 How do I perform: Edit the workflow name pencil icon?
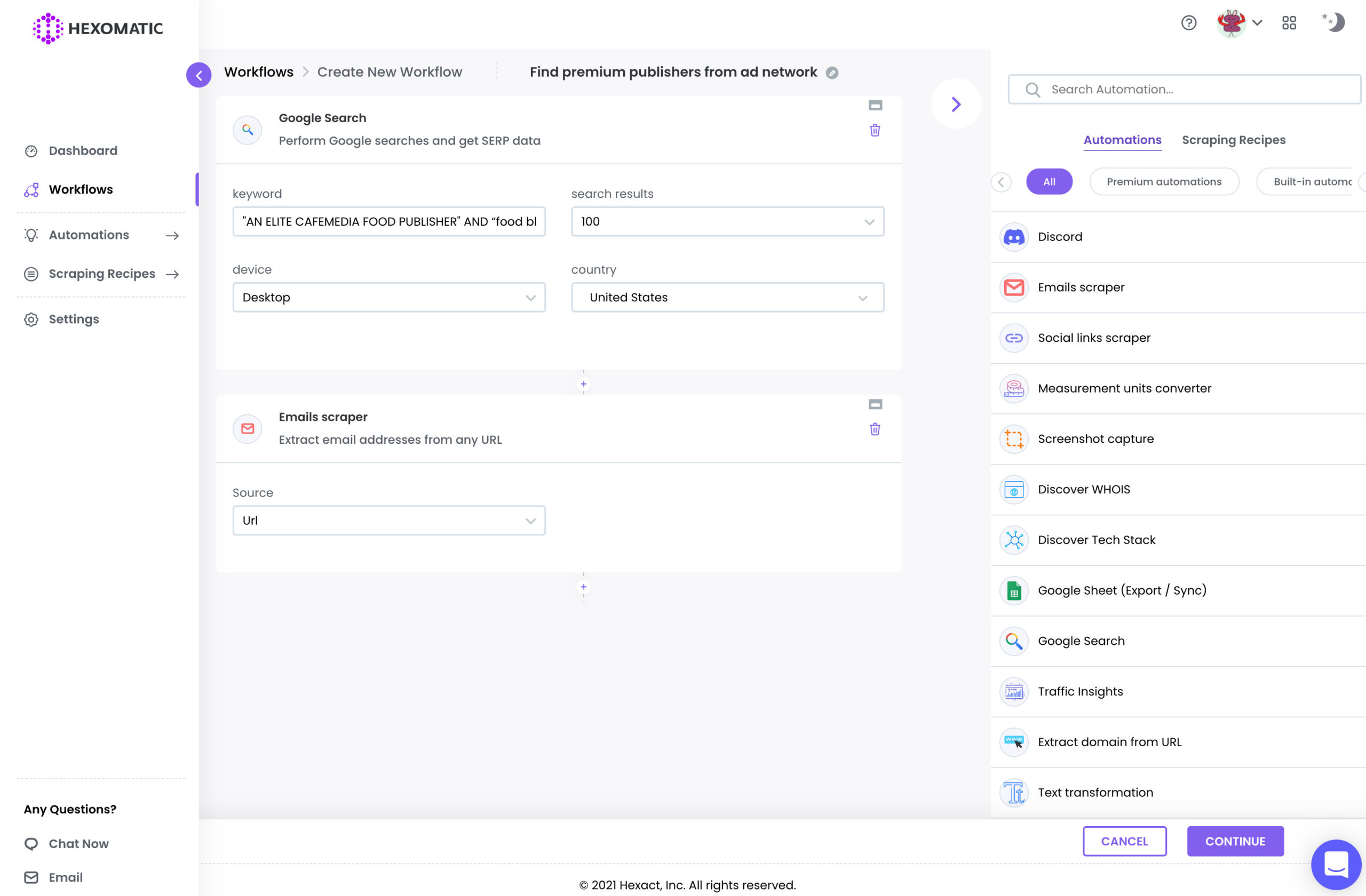832,73
